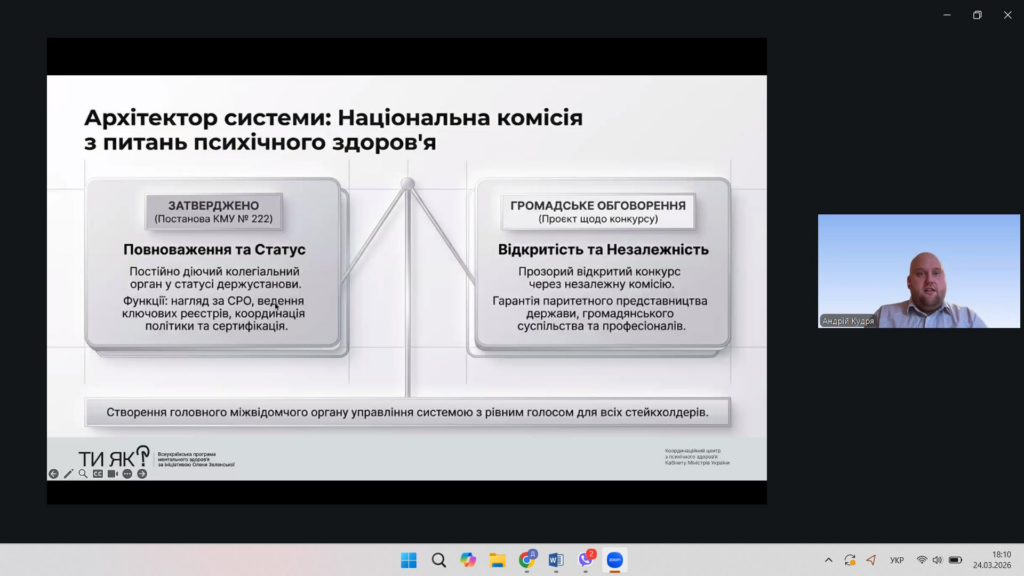Open File Explorer from the taskbar

click(x=497, y=560)
